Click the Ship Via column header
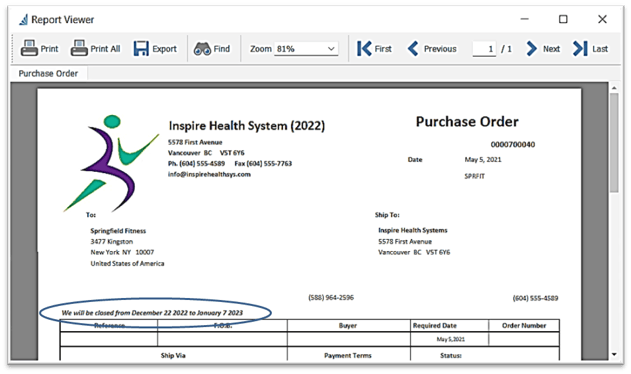The image size is (631, 374). [x=173, y=355]
